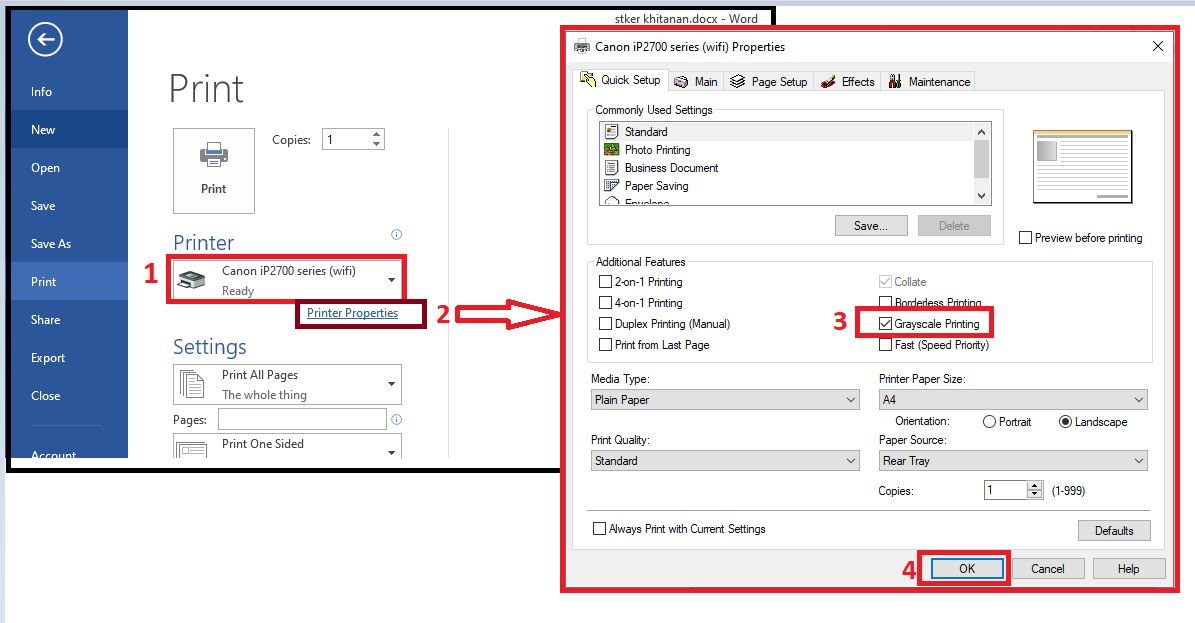Click the Printer Properties link
The image size is (1195, 623).
352,313
